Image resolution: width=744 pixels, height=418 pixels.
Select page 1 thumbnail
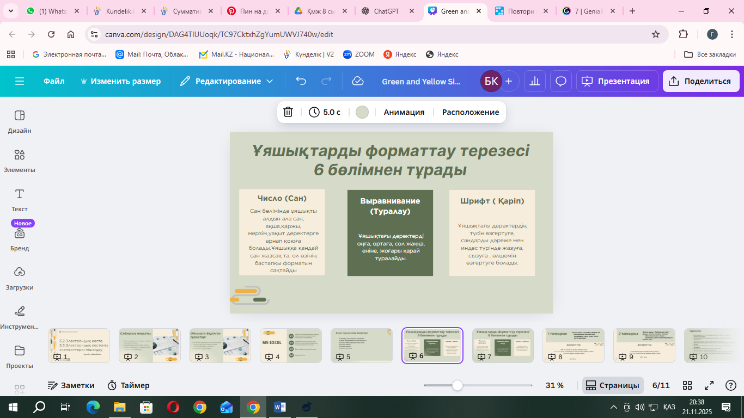tap(79, 345)
